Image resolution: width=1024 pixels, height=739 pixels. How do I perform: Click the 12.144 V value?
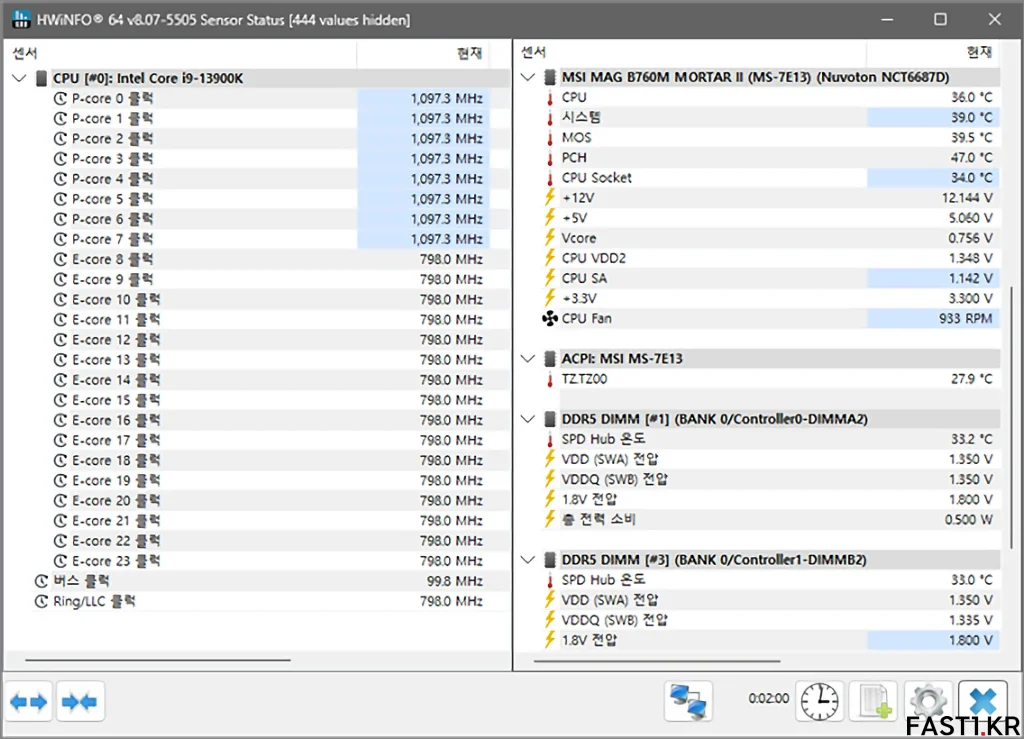(967, 198)
